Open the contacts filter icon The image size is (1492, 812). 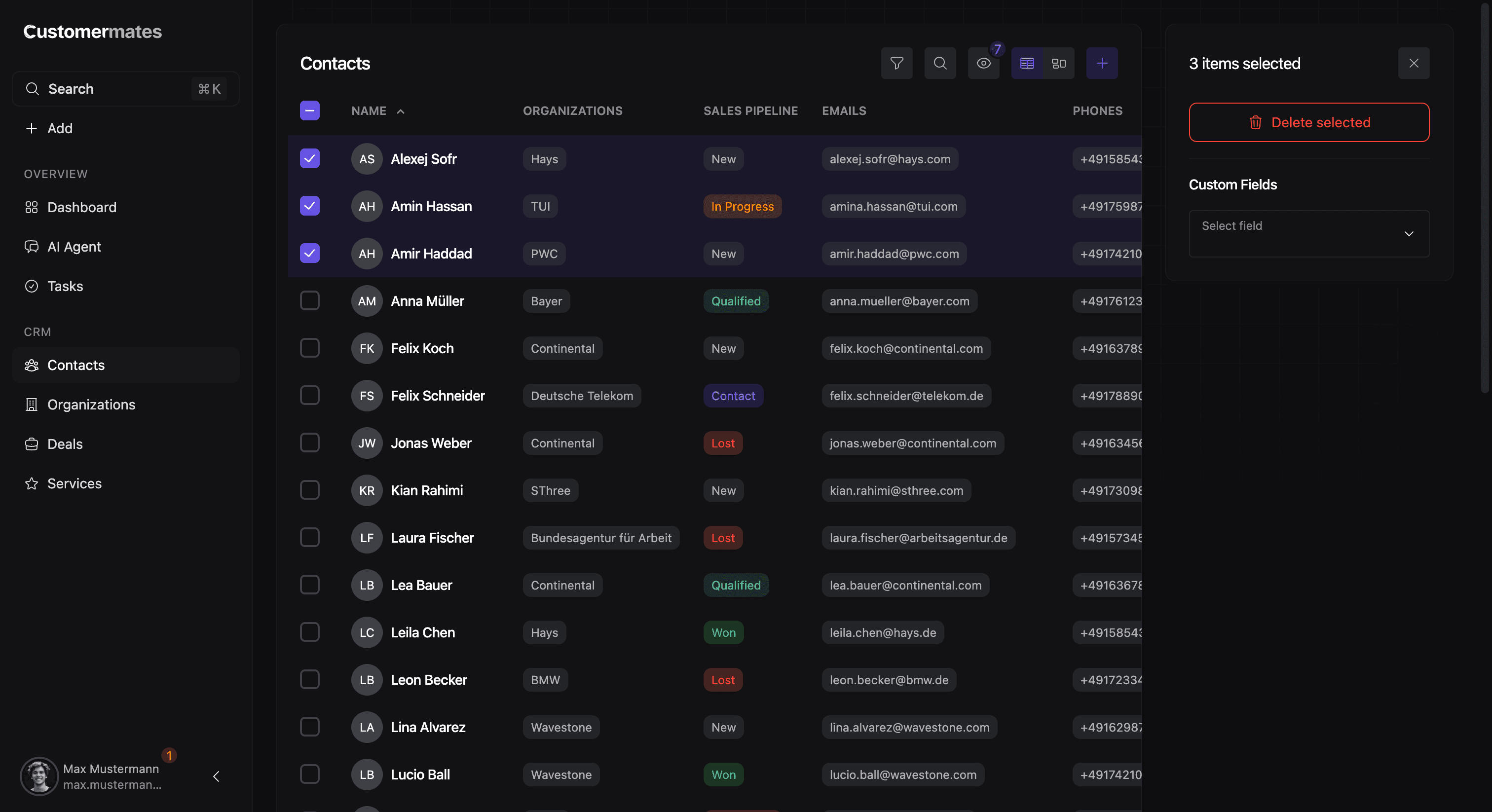[896, 63]
